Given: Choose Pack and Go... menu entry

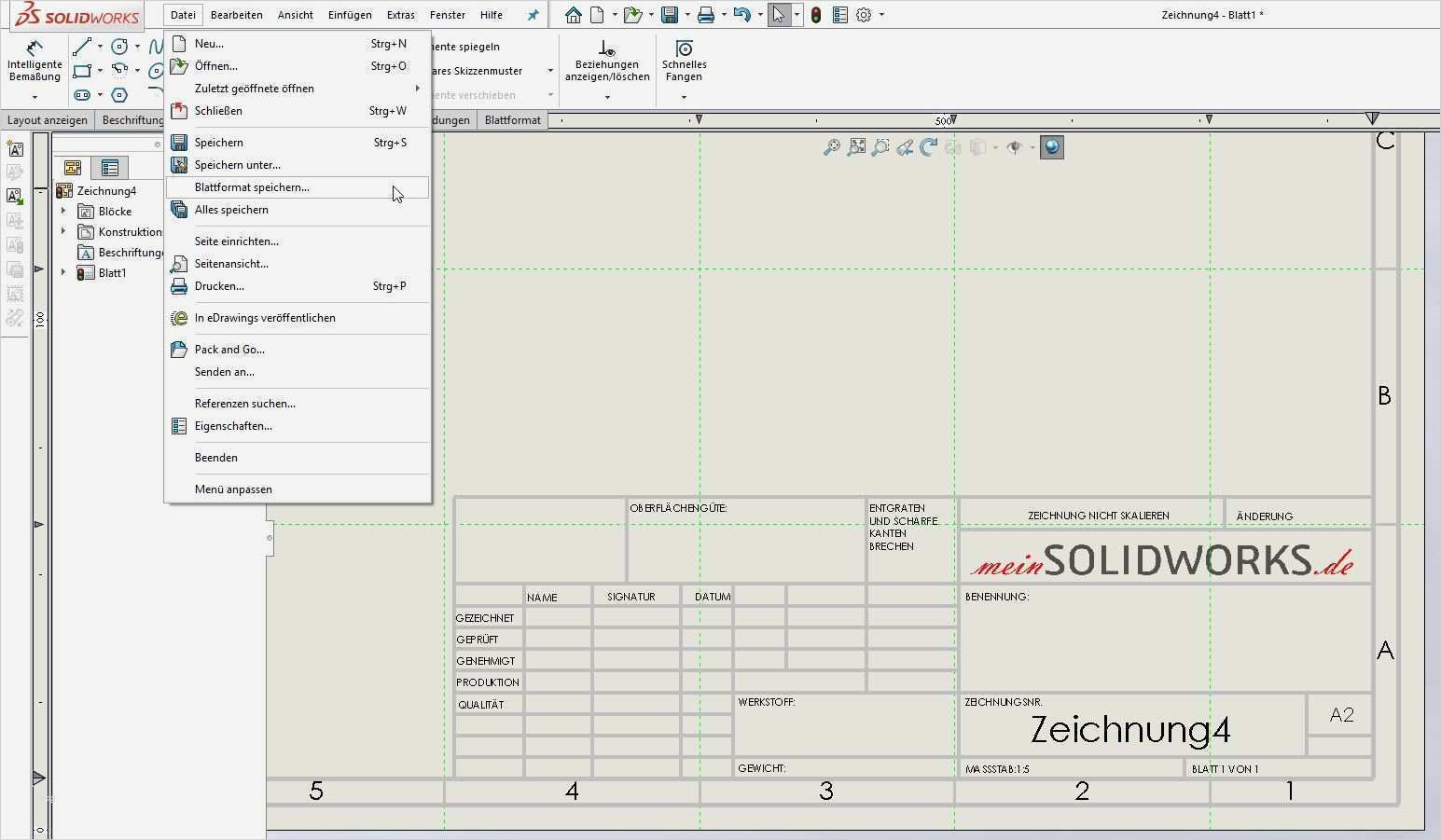Looking at the screenshot, I should click(298, 350).
